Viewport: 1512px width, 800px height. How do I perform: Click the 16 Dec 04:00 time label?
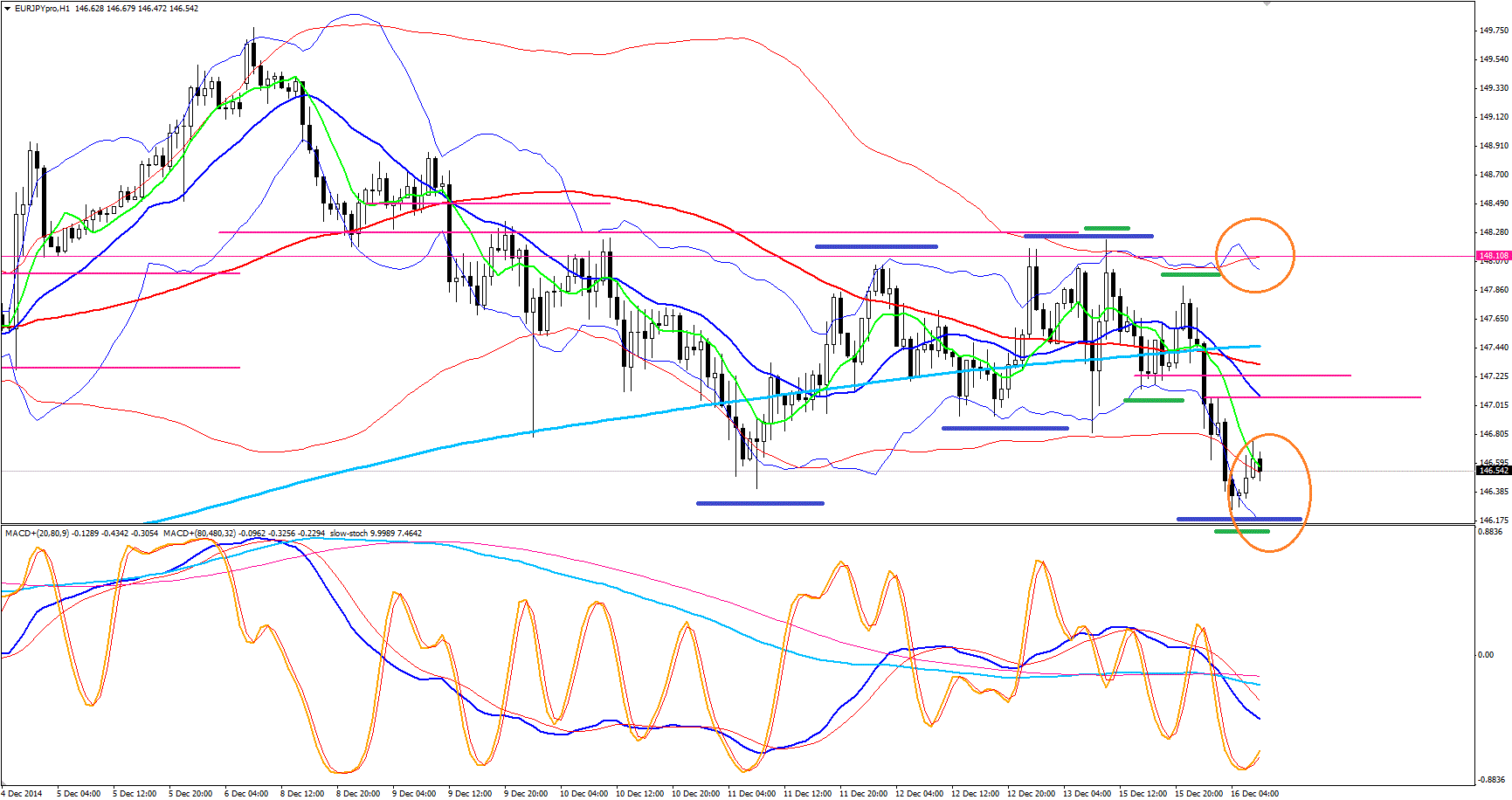click(x=1254, y=794)
